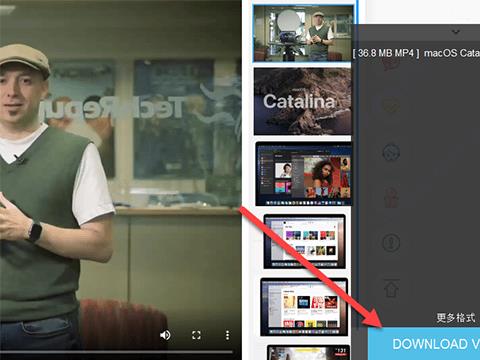Open the video player's three-dot menu
480x360 pixels.
[227, 335]
